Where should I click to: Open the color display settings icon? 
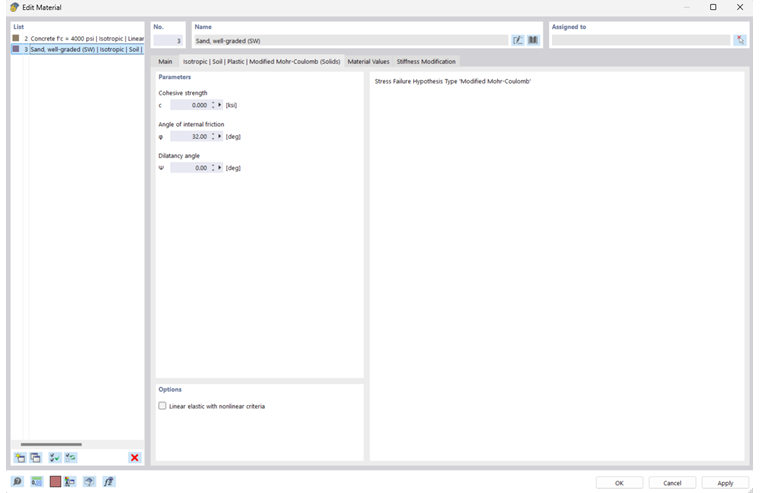70,482
